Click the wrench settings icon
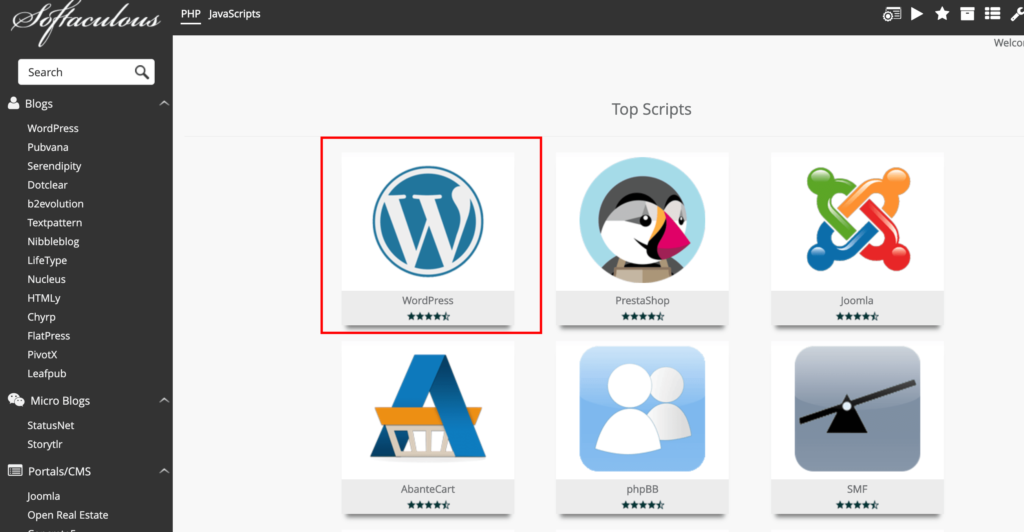1024x532 pixels. pyautogui.click(x=1017, y=14)
